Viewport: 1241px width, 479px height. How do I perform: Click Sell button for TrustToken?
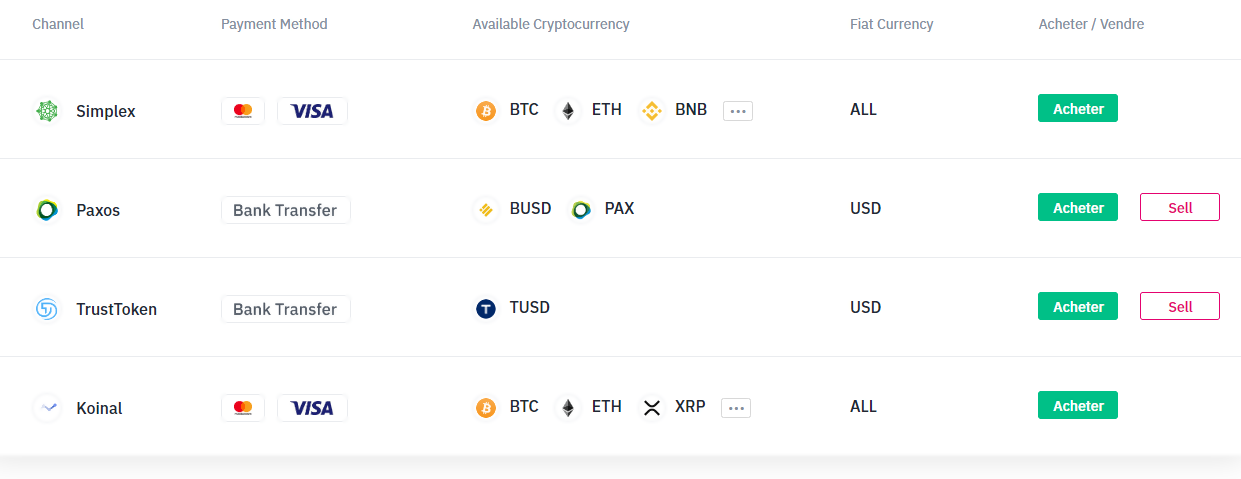1180,306
